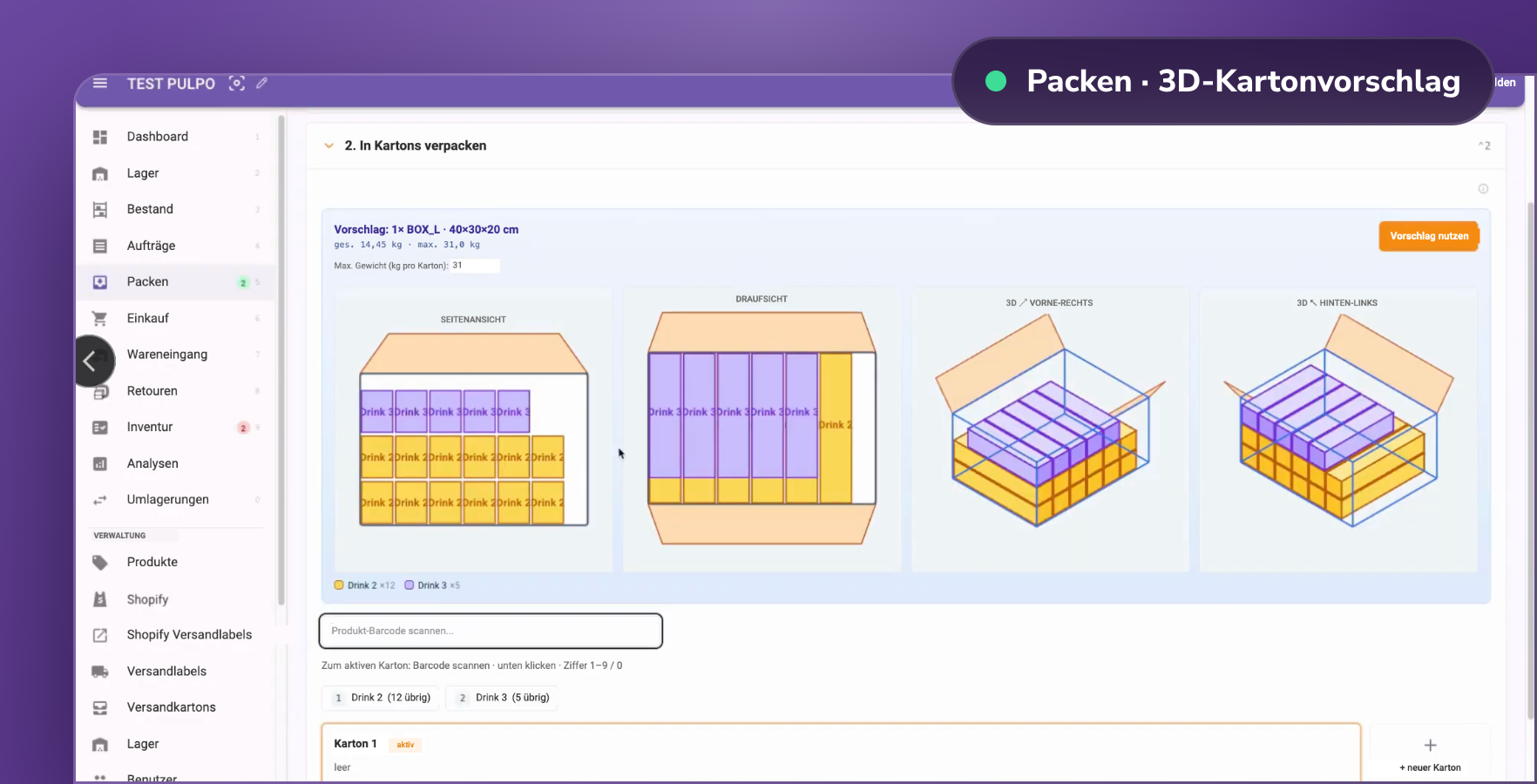Click the Drink 2 (12 übrig) chip
Viewport: 1537px width, 784px height.
coord(383,698)
